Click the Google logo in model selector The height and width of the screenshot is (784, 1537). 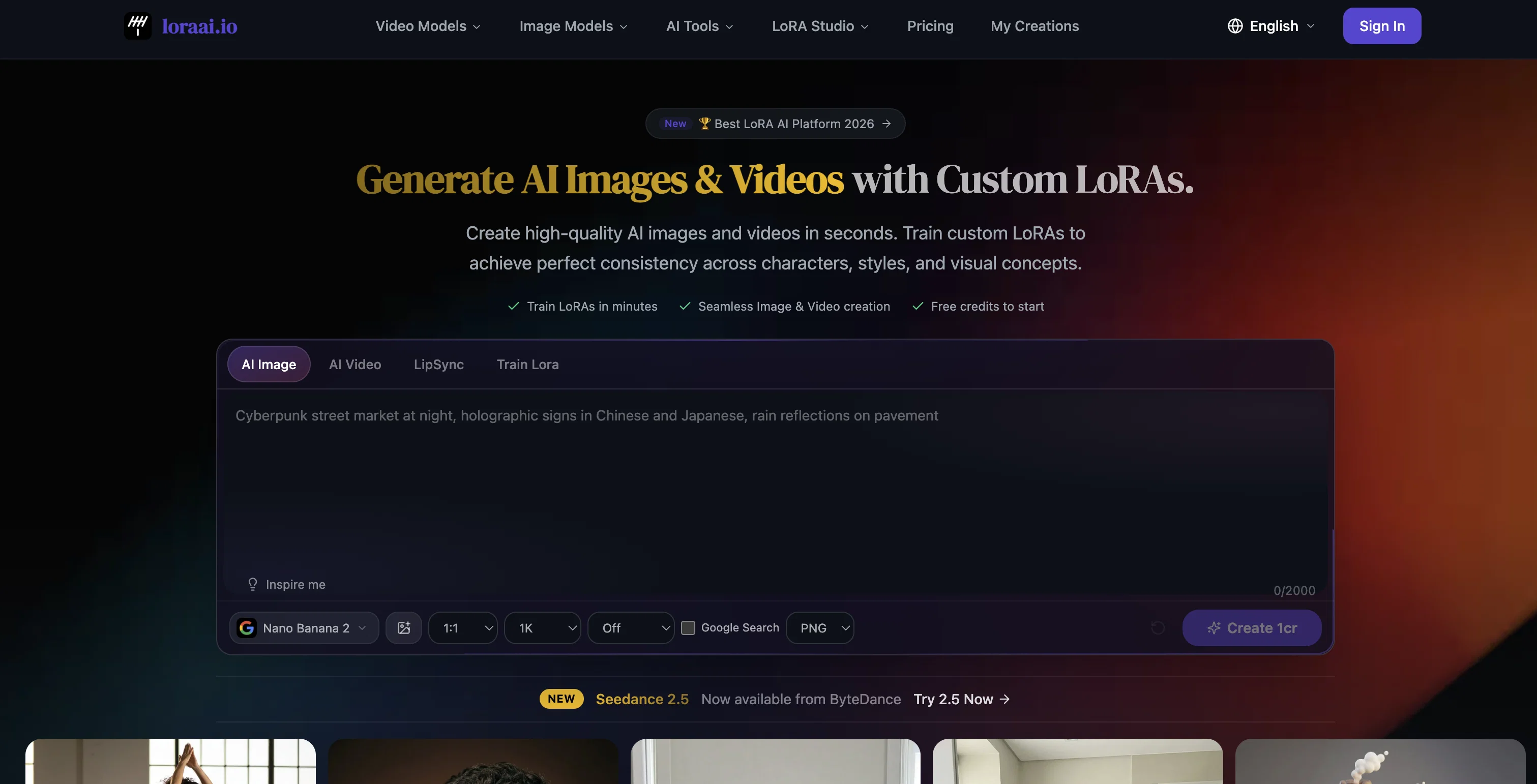point(247,628)
